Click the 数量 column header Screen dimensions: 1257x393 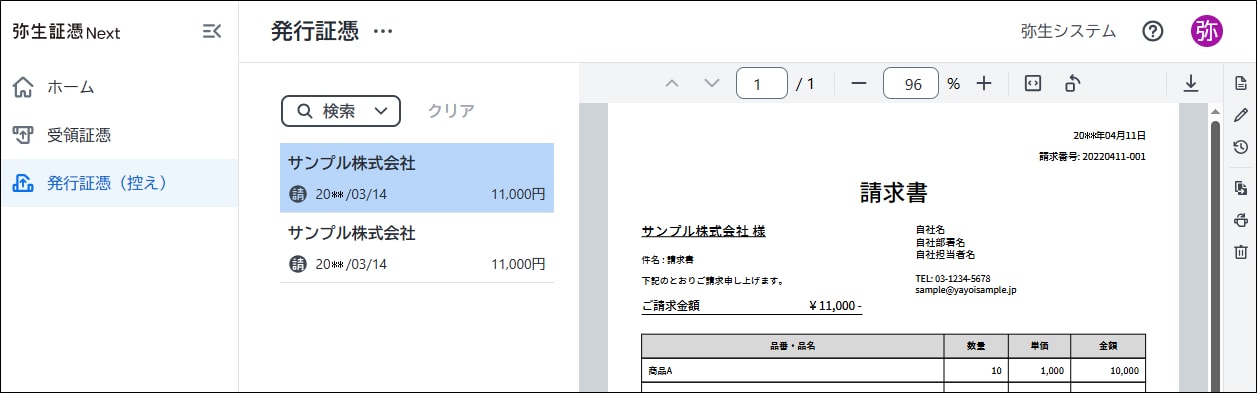click(976, 346)
